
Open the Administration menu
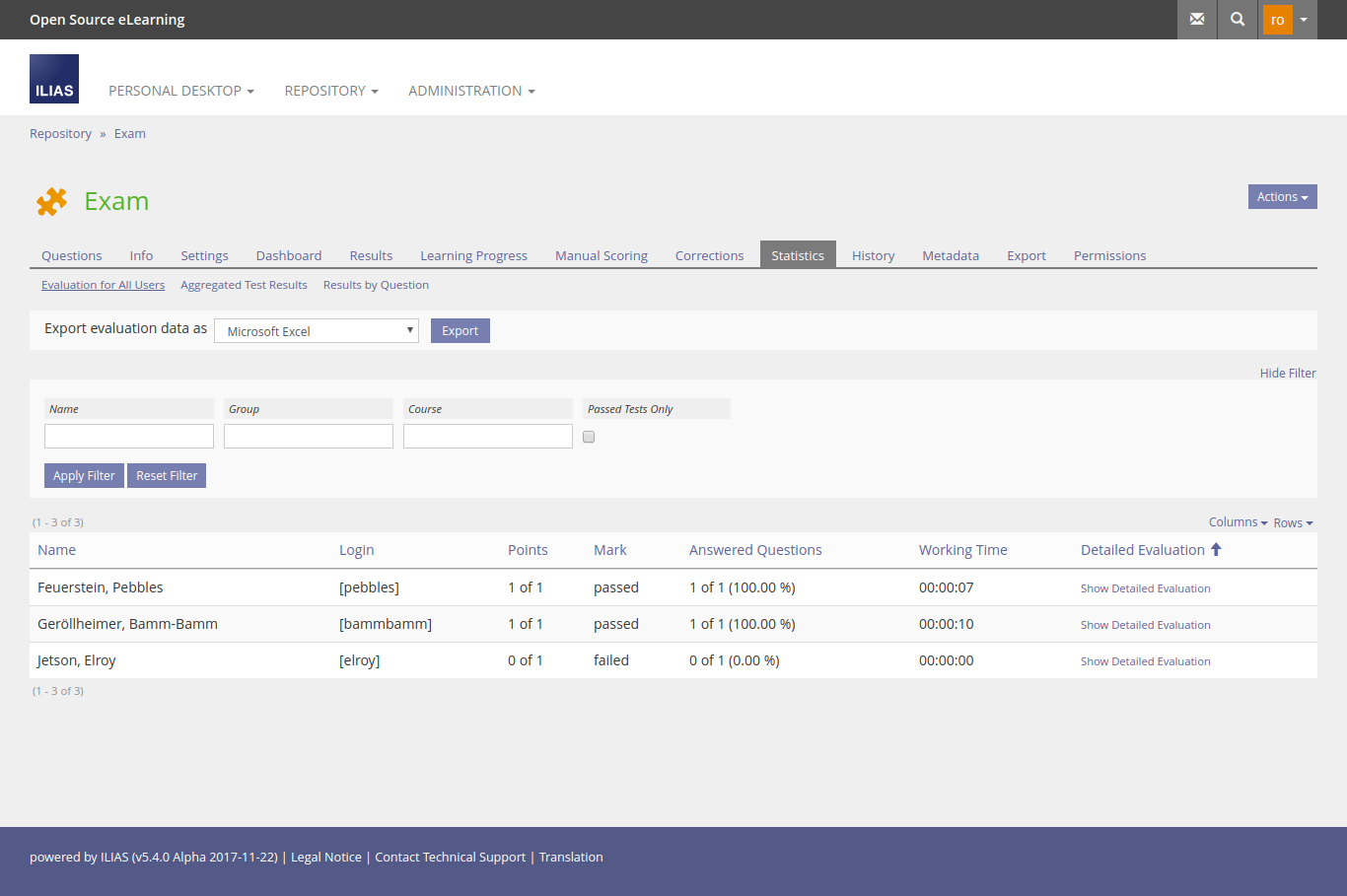tap(471, 91)
